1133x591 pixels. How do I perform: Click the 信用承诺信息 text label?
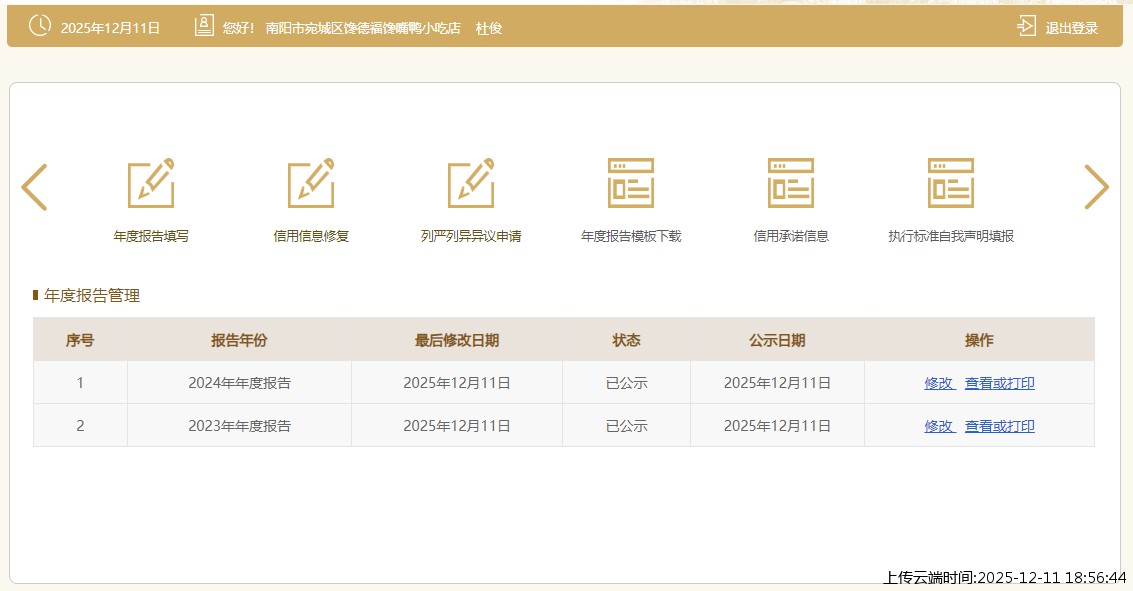pos(791,237)
